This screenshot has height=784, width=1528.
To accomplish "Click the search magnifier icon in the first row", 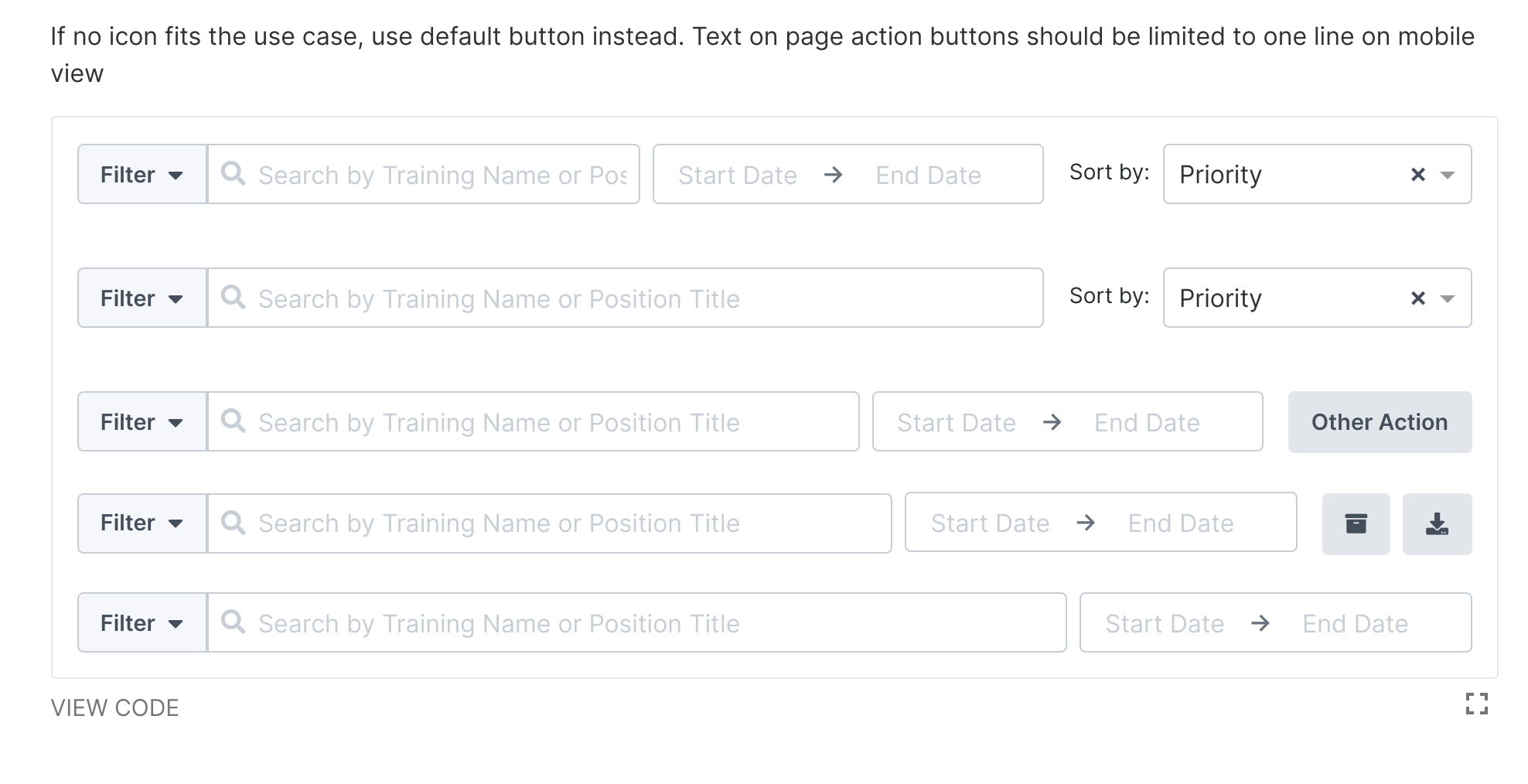I will coord(233,174).
